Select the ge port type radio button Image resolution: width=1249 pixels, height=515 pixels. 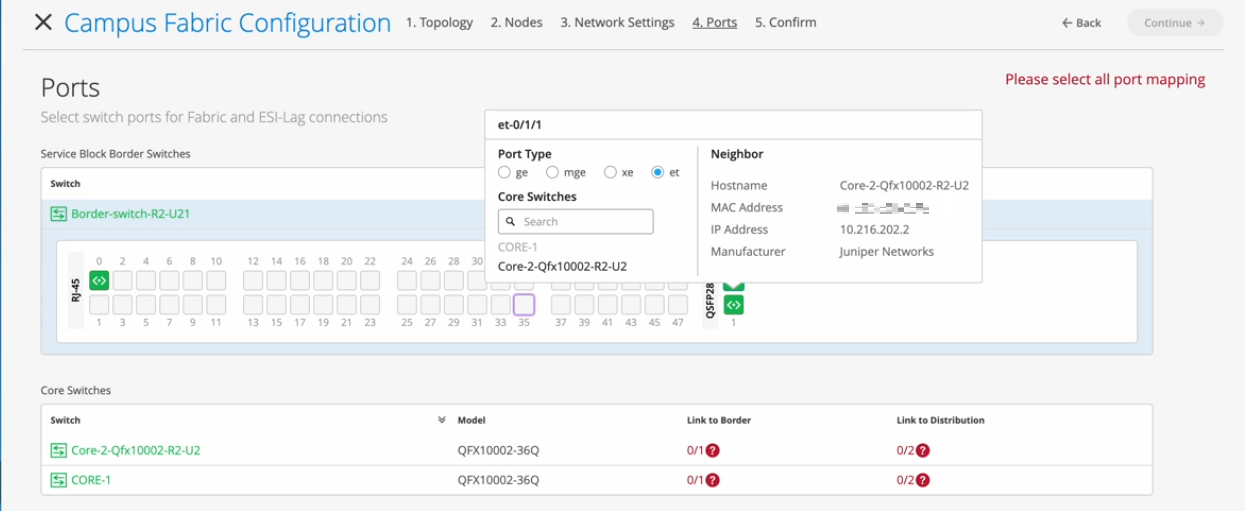pyautogui.click(x=505, y=173)
